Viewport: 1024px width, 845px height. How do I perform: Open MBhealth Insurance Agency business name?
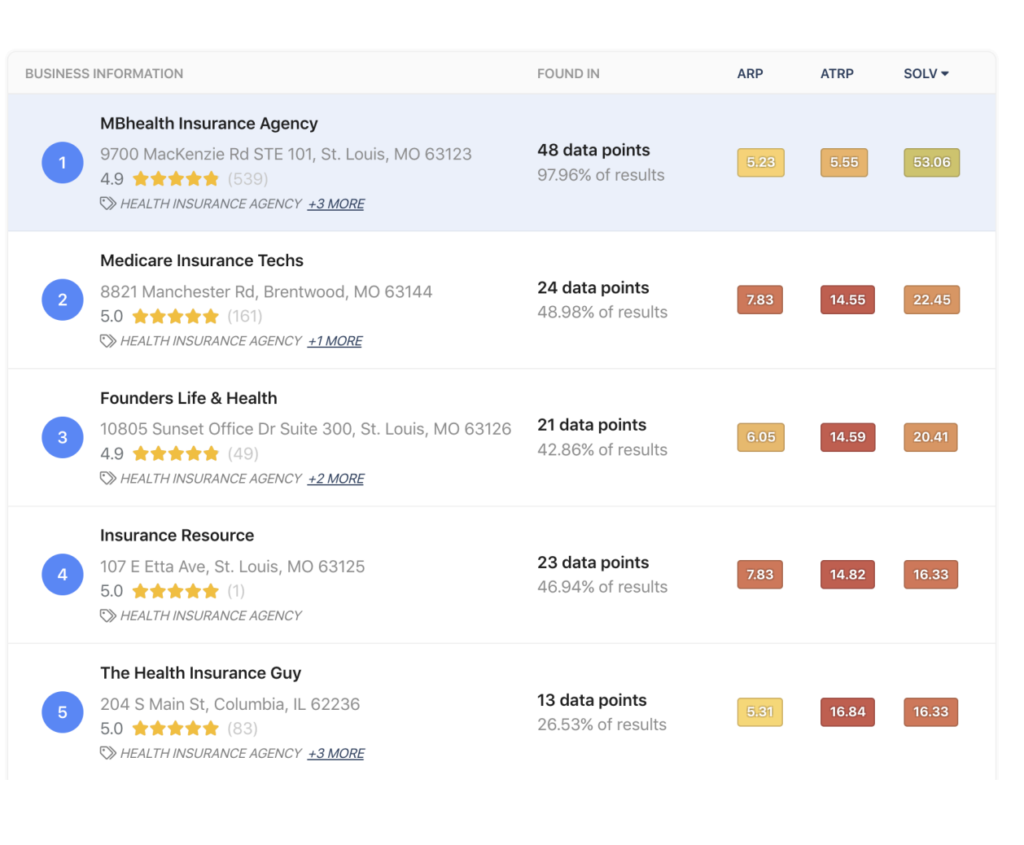point(209,123)
